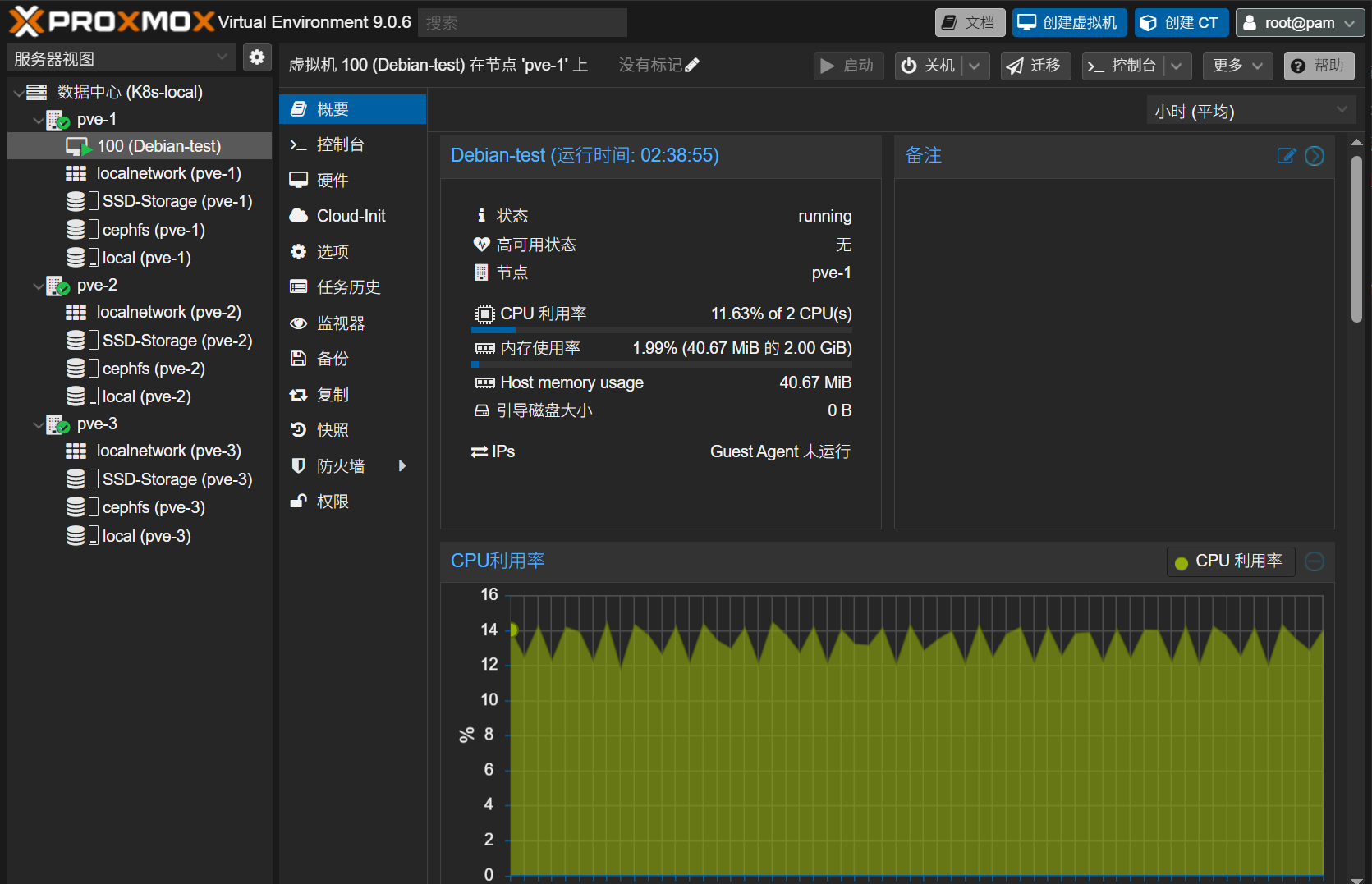
Task: Toggle CPU 利用率 legend series in chart
Action: [1230, 561]
